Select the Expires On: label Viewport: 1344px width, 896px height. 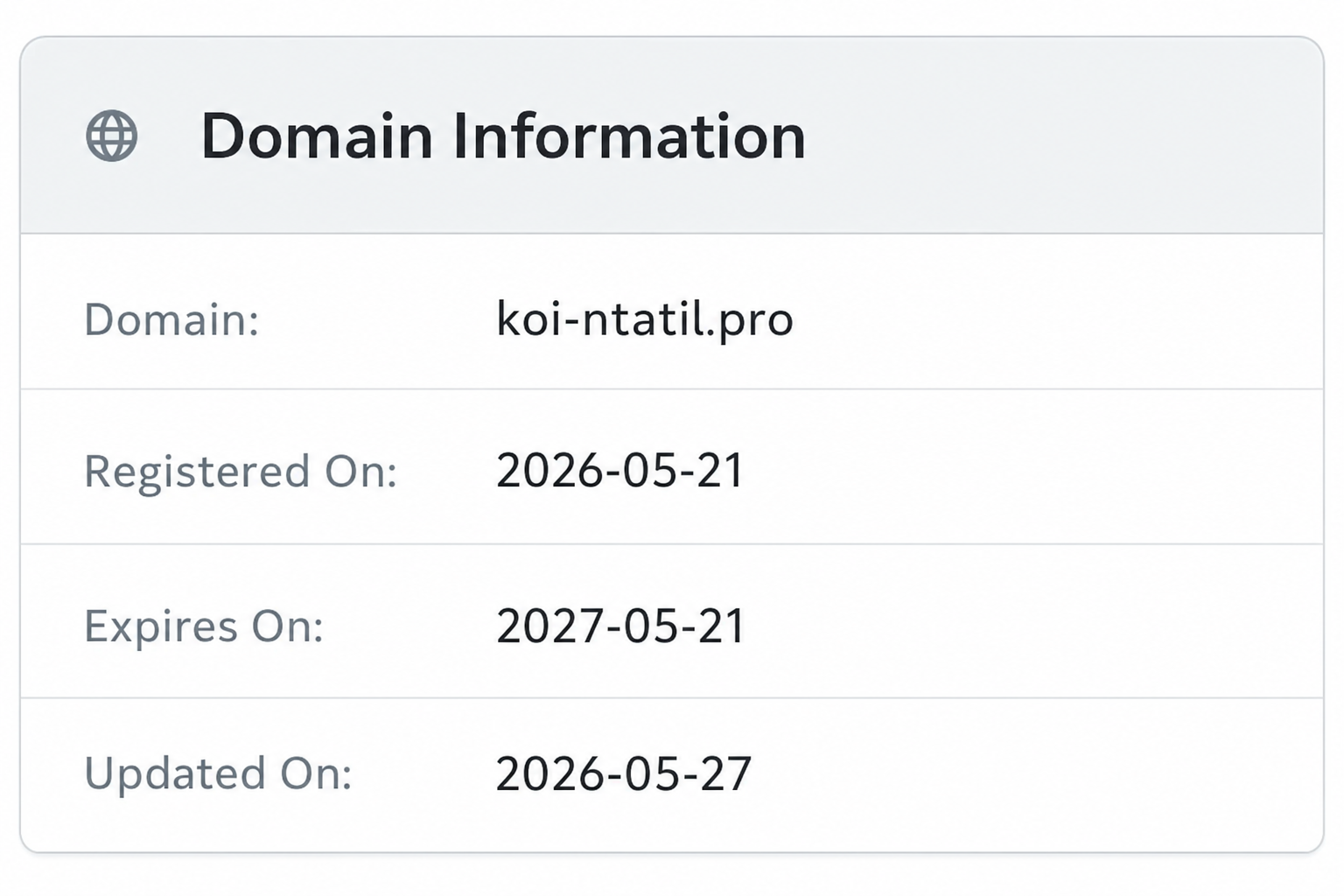click(204, 626)
